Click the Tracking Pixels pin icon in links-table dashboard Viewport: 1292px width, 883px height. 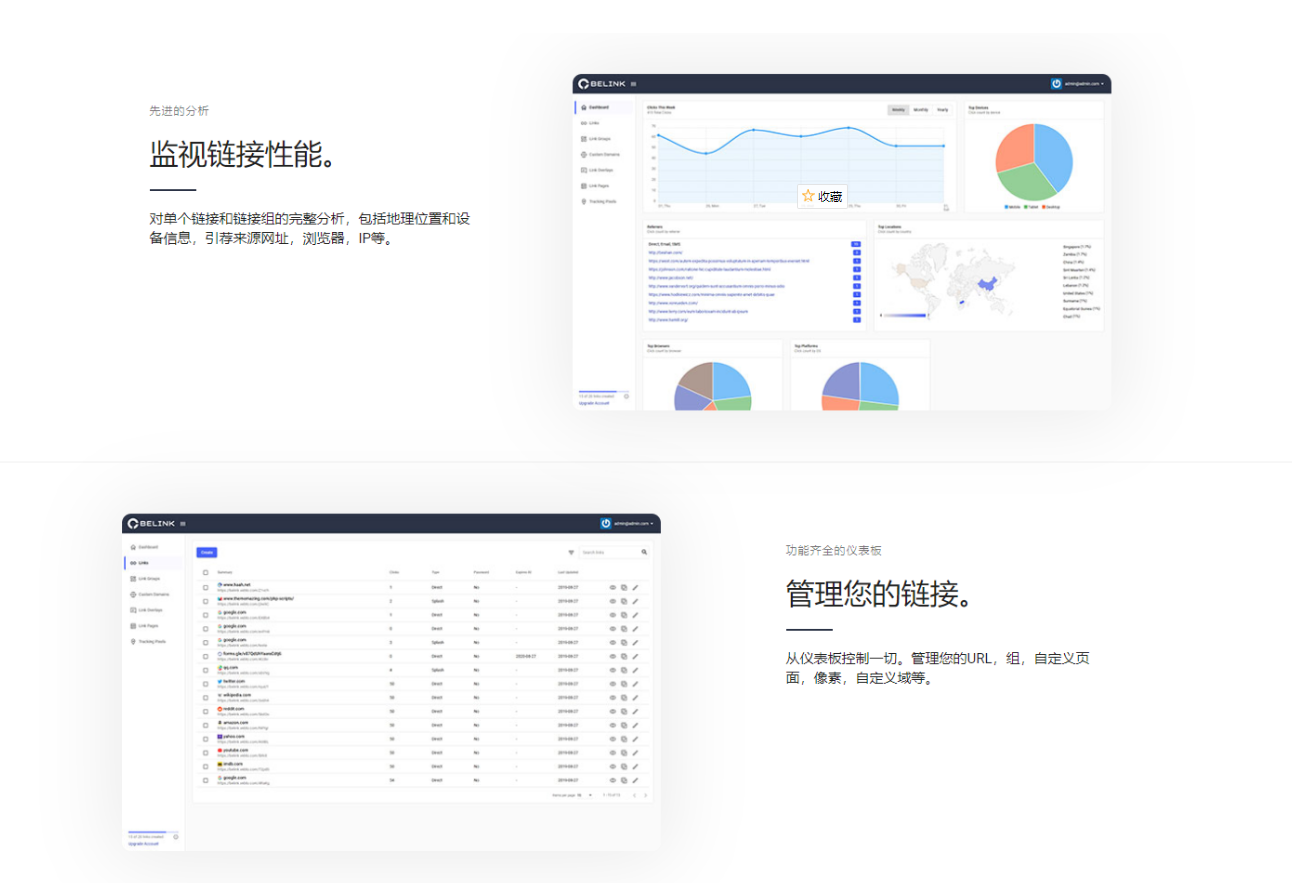pyautogui.click(x=133, y=641)
